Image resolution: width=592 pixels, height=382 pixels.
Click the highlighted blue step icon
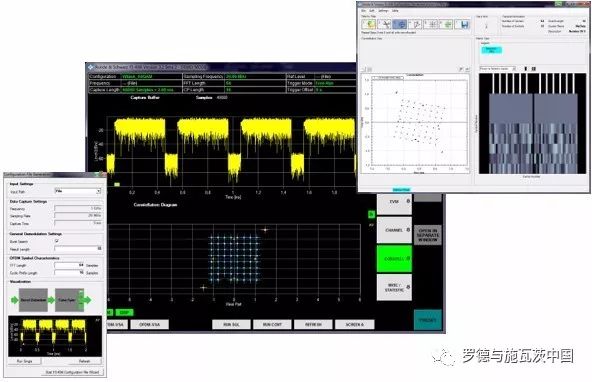click(400, 24)
